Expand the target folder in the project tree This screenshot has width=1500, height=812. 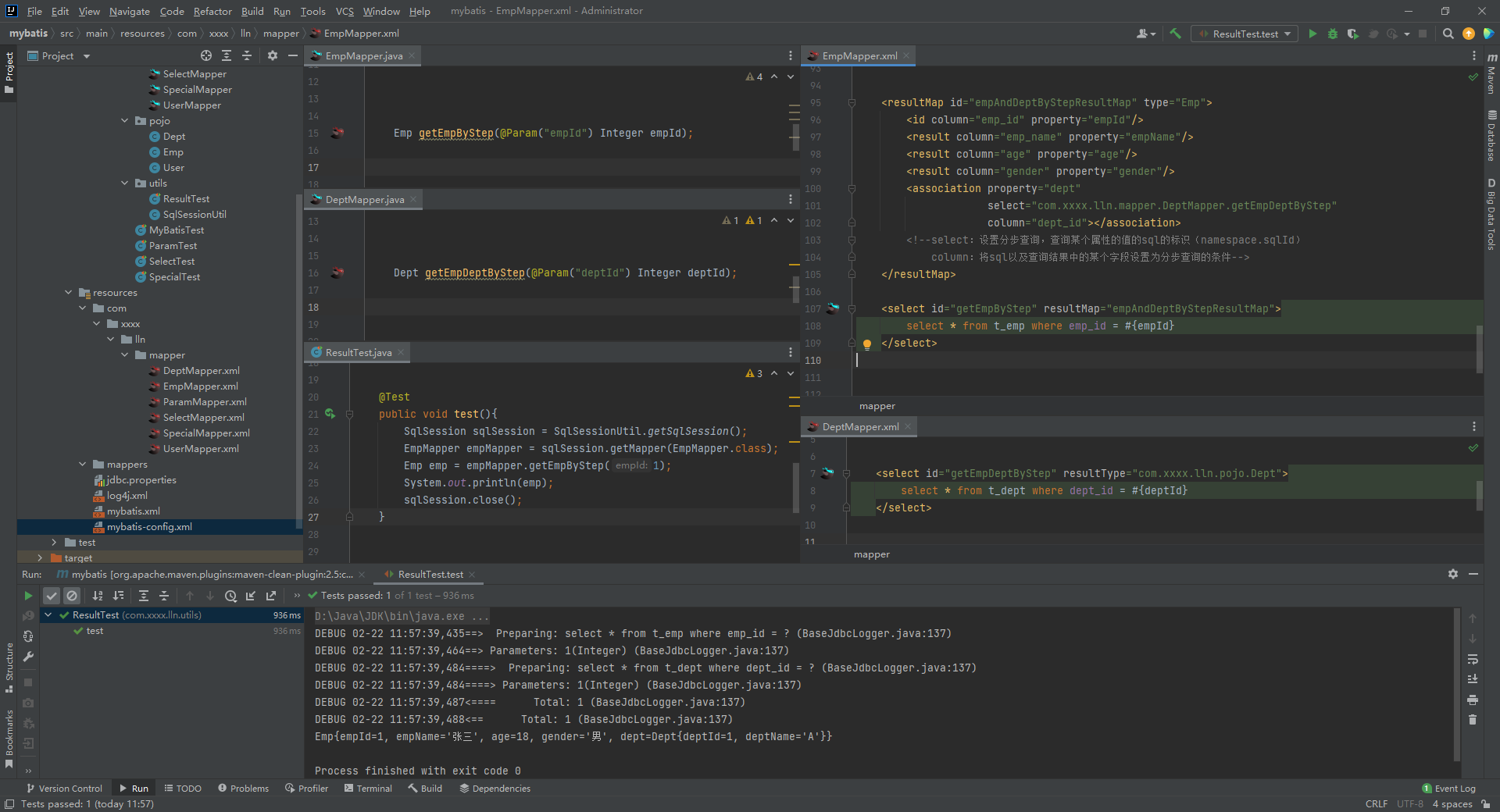pyautogui.click(x=40, y=558)
